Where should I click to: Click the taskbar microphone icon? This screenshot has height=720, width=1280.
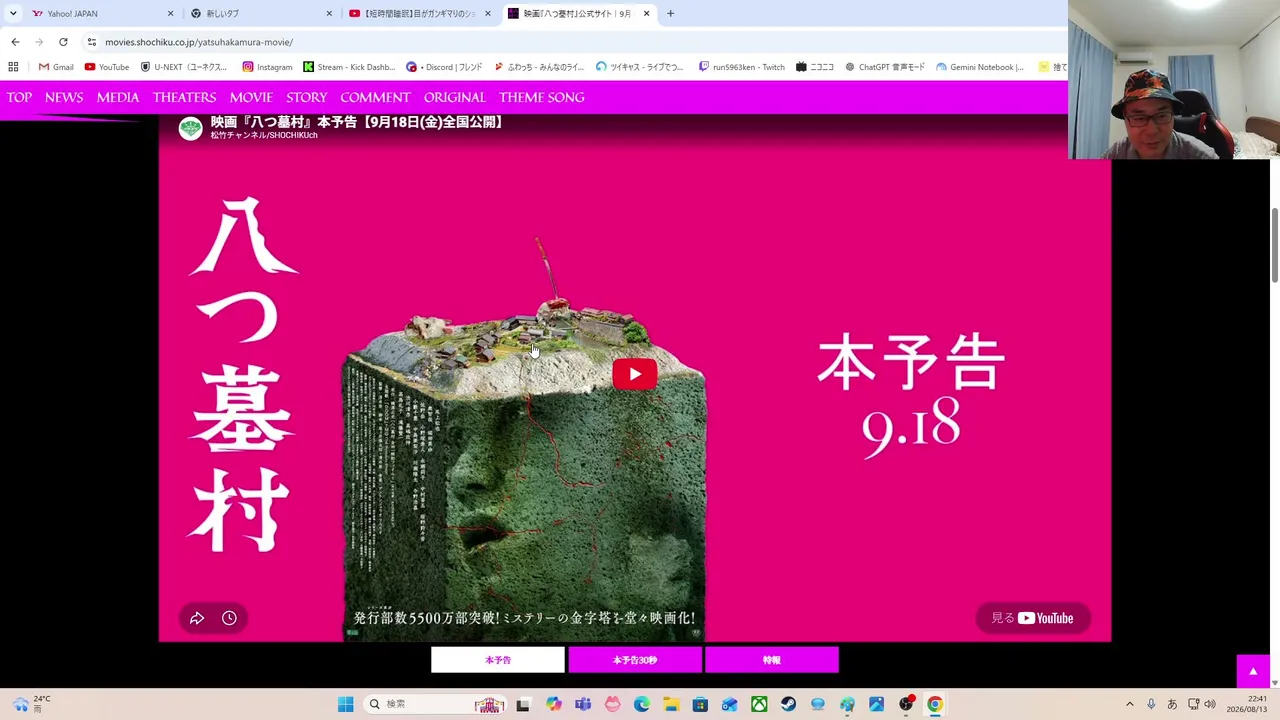coord(1151,704)
